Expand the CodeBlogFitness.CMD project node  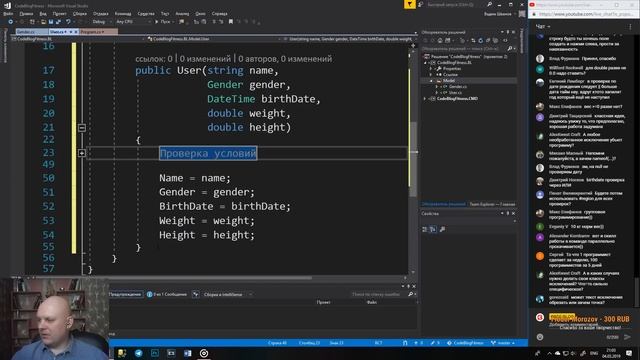tap(425, 98)
